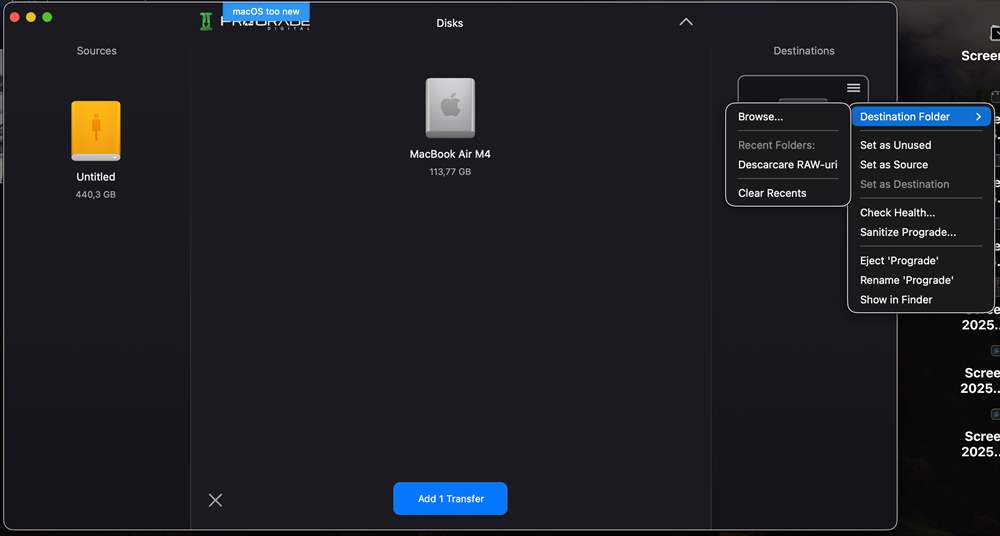Screen dimensions: 1000x536
Task: Click Sanitize Prograde... menu entry
Action: (907, 232)
